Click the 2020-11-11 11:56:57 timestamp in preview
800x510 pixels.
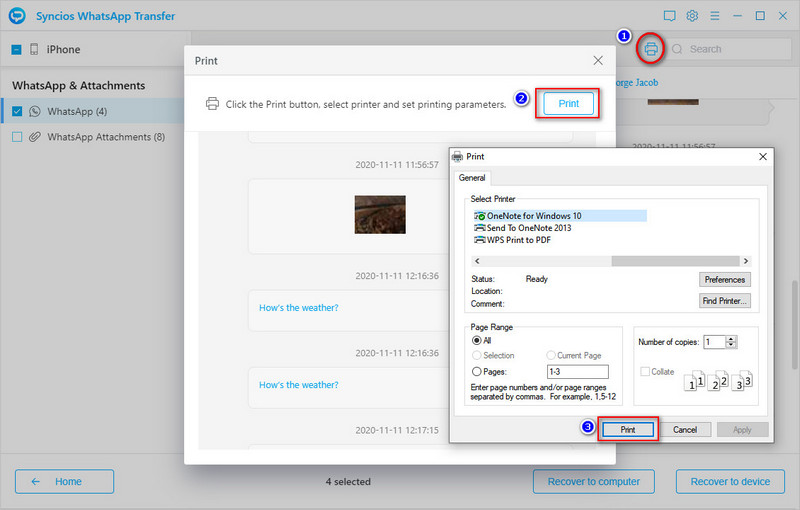[397, 165]
